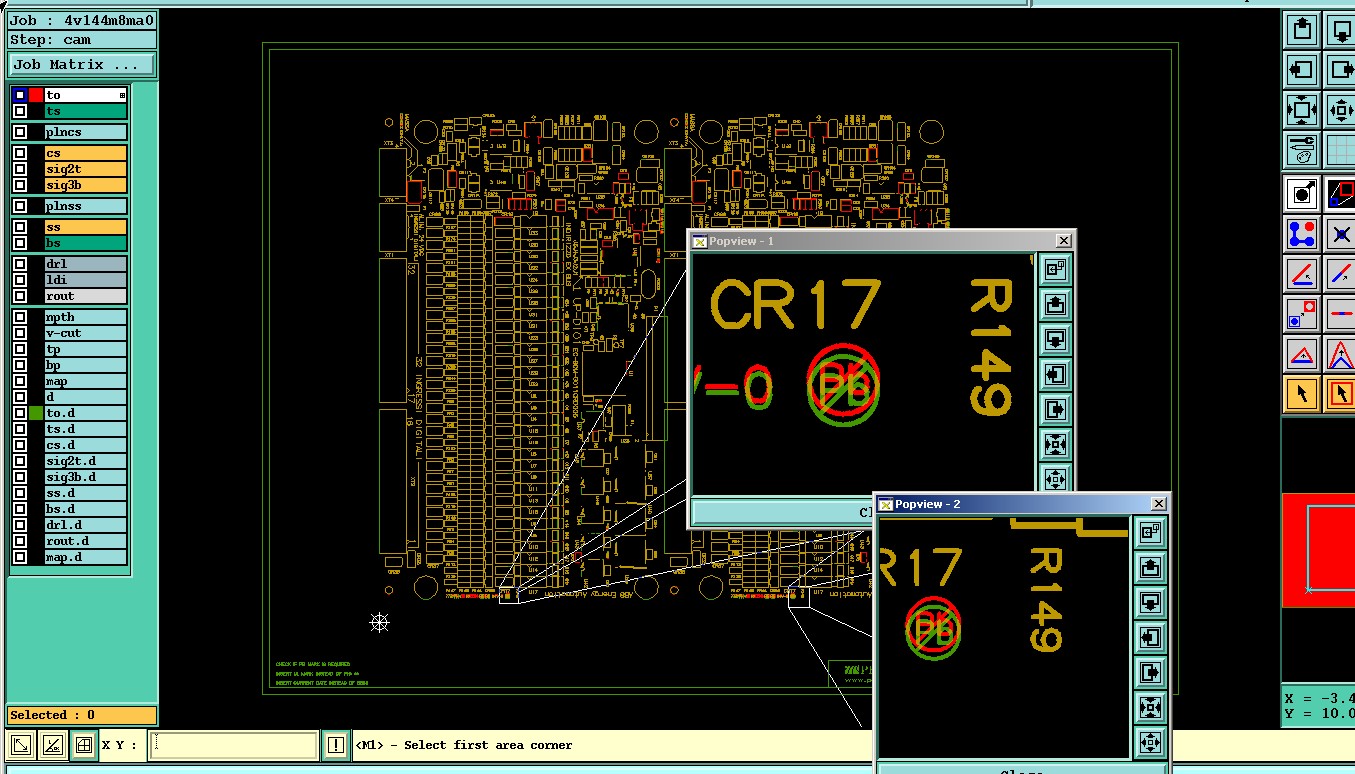Screen dimensions: 1355x774
Task: Select the small red triangle tool
Action: [x=1302, y=353]
